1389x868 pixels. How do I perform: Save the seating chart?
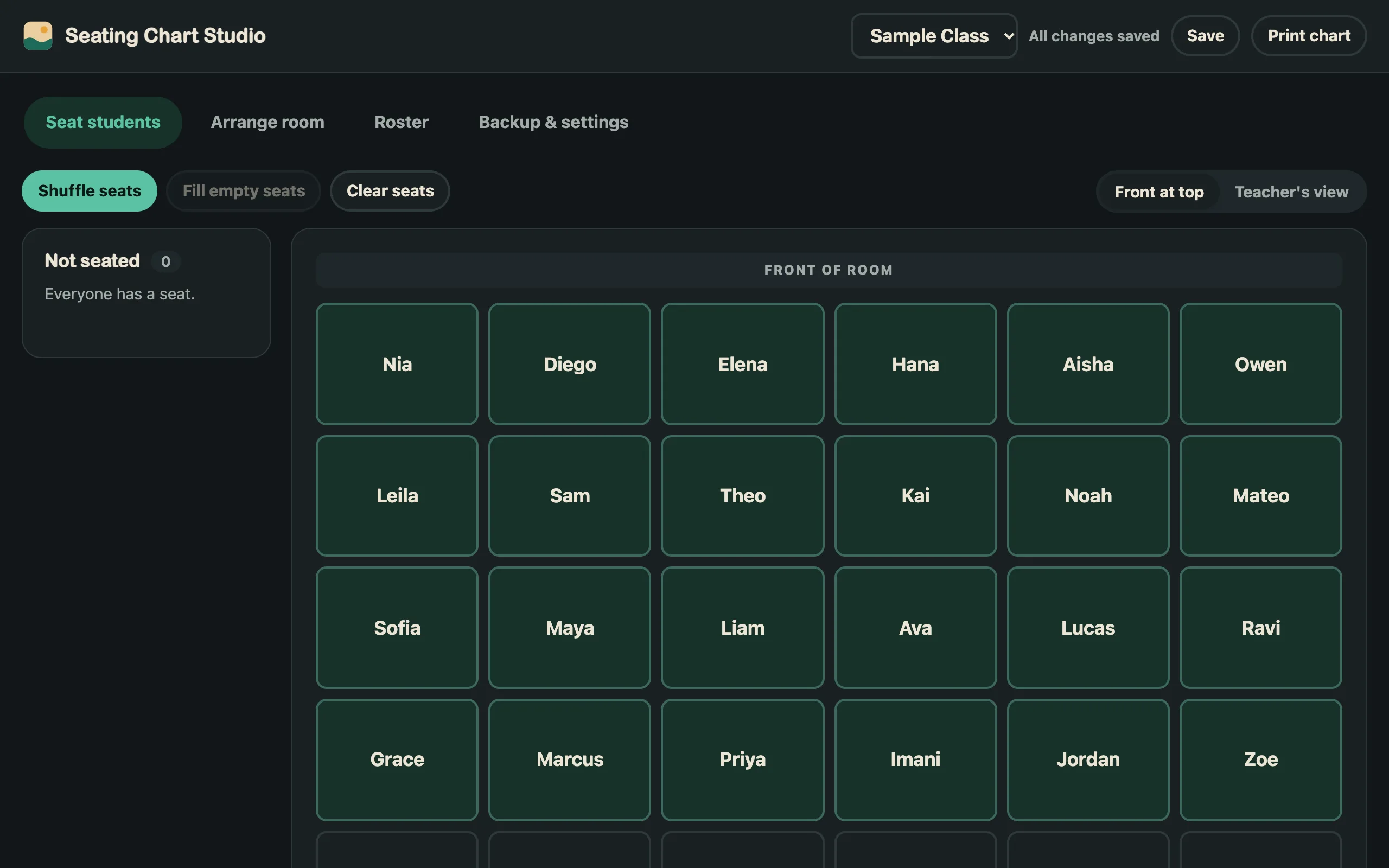[x=1205, y=36]
